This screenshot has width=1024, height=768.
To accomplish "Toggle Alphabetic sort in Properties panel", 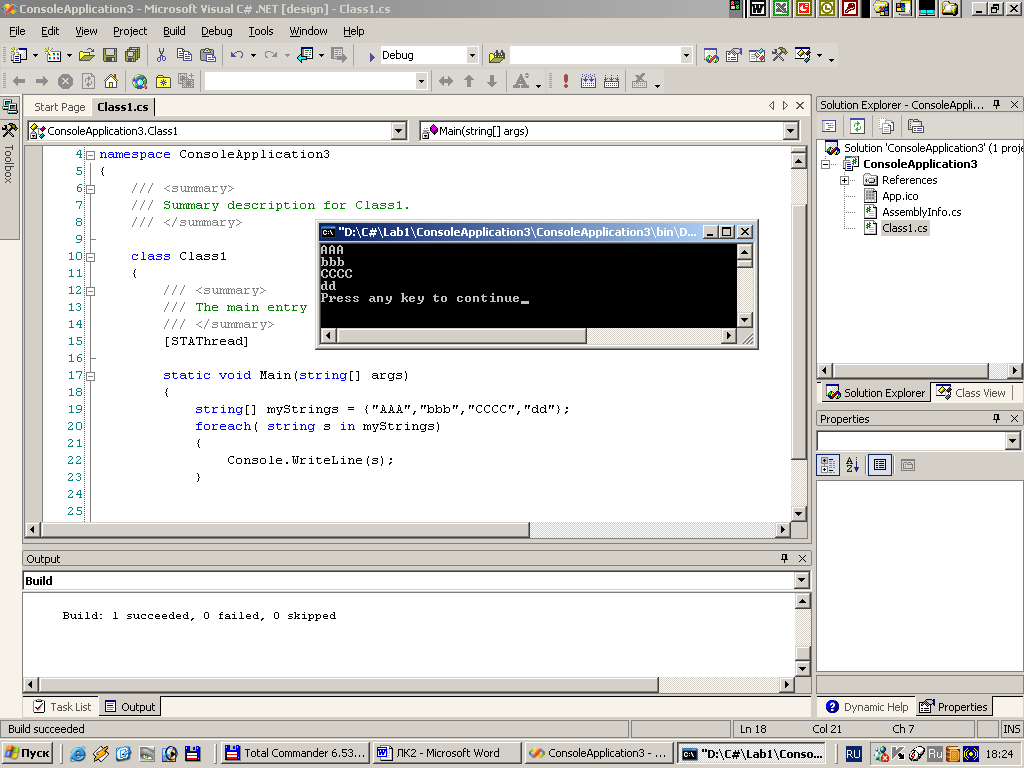I will pyautogui.click(x=852, y=465).
